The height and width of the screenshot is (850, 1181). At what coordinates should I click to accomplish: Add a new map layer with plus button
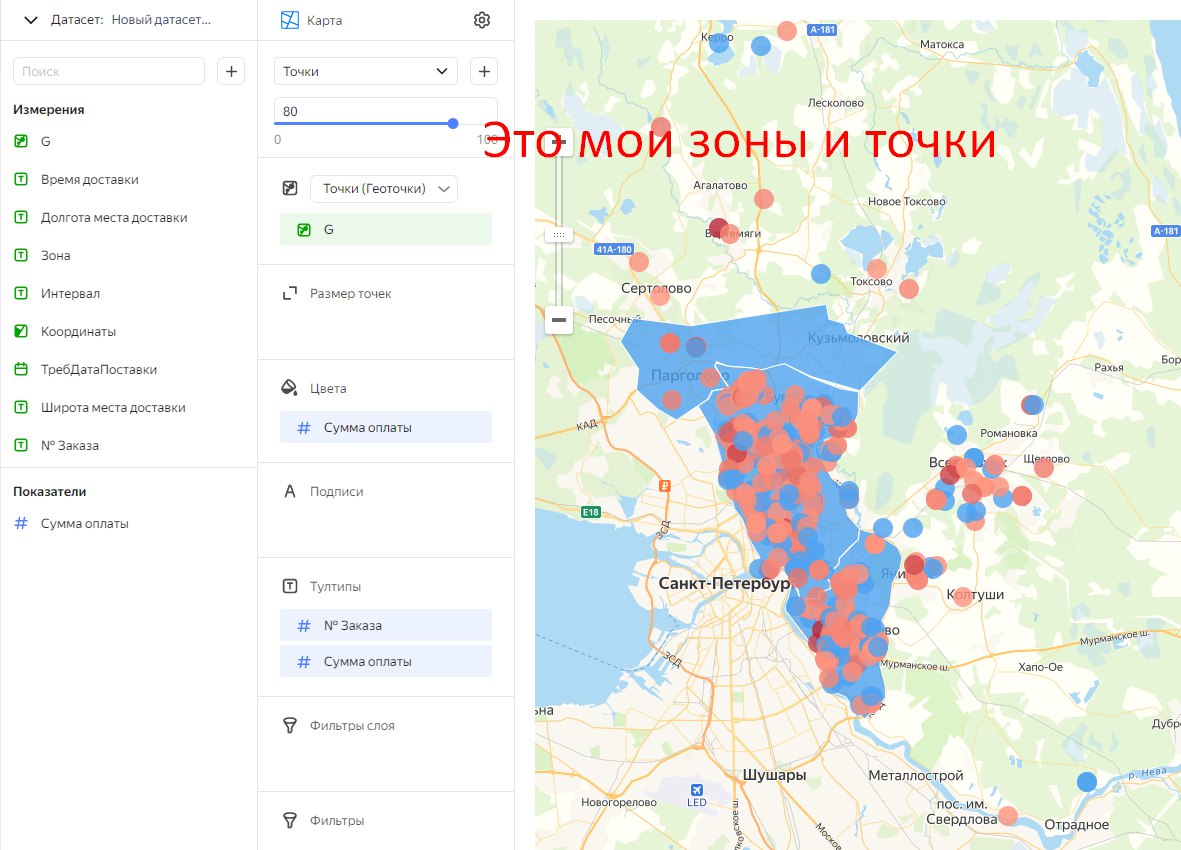tap(484, 72)
